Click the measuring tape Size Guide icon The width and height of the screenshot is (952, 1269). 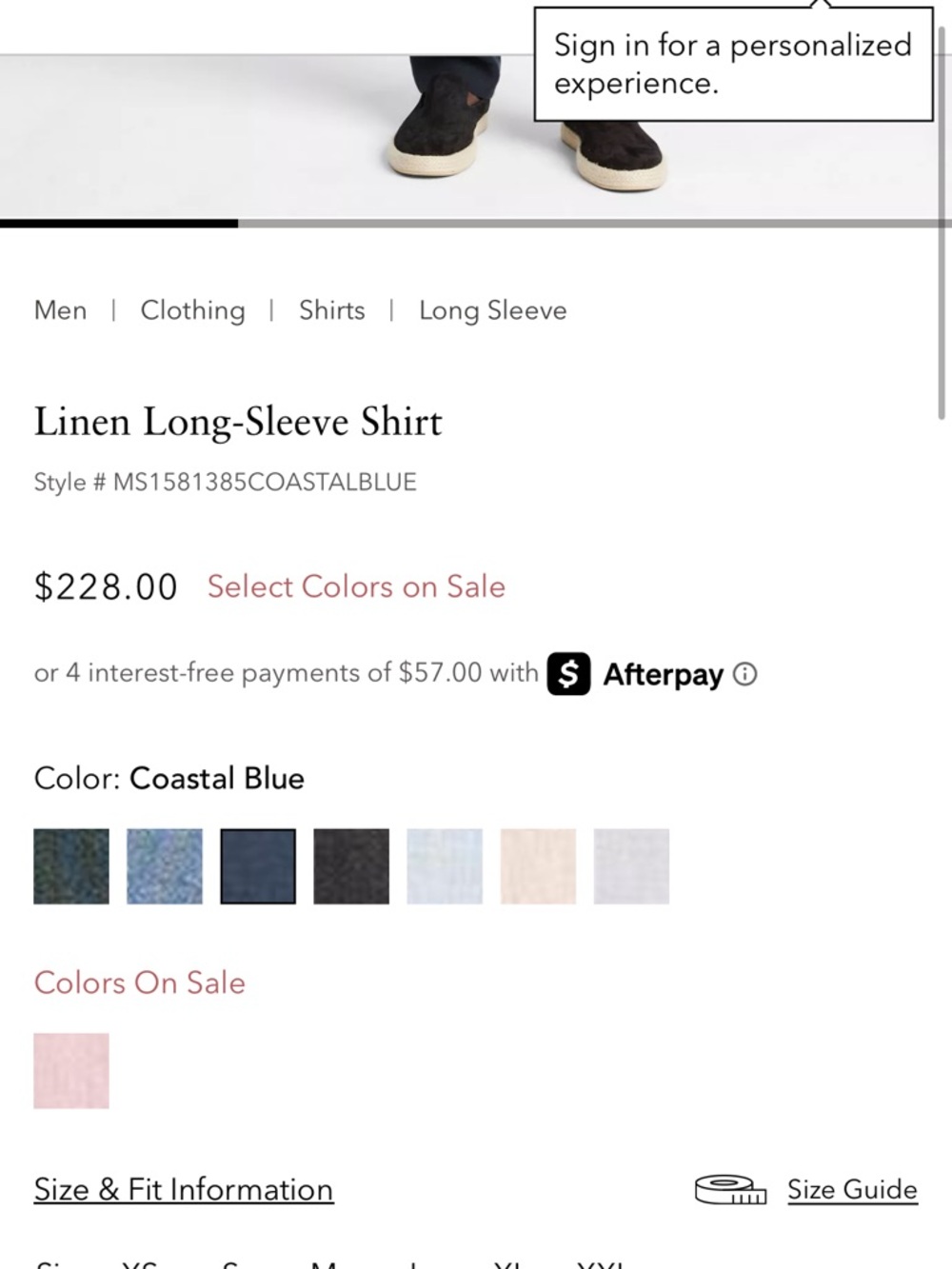coord(730,1189)
